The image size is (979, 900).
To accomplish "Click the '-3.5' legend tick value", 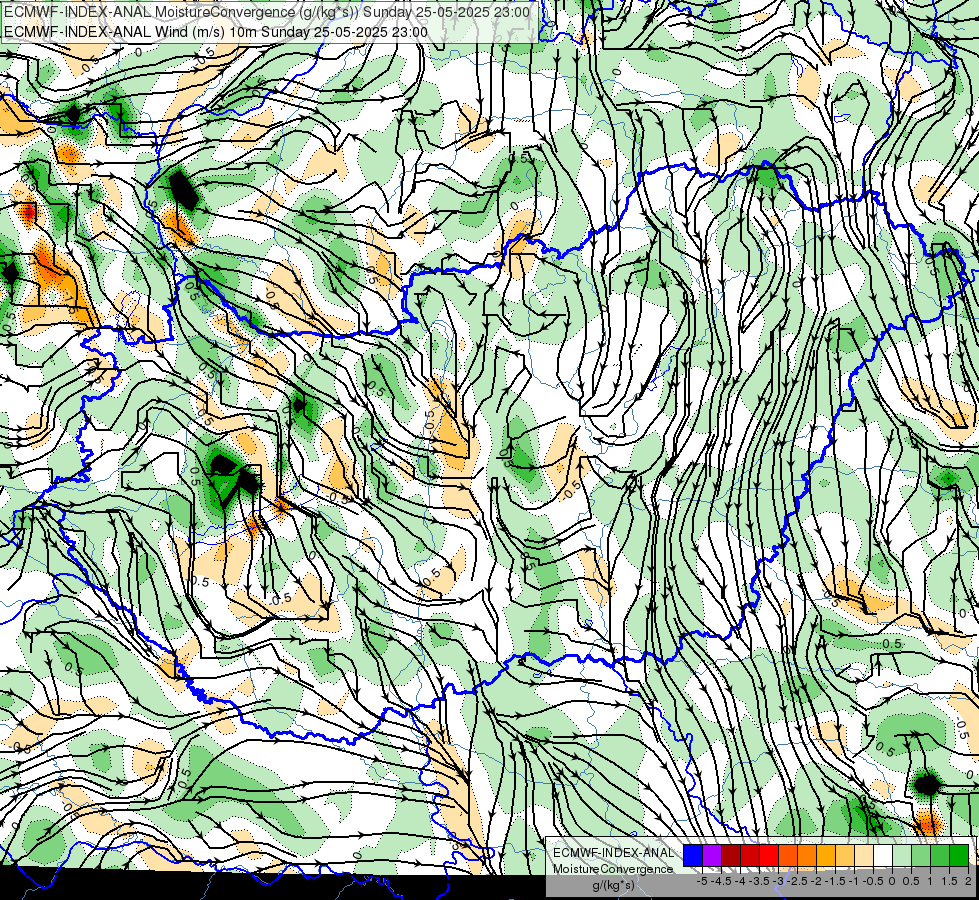I will (760, 881).
